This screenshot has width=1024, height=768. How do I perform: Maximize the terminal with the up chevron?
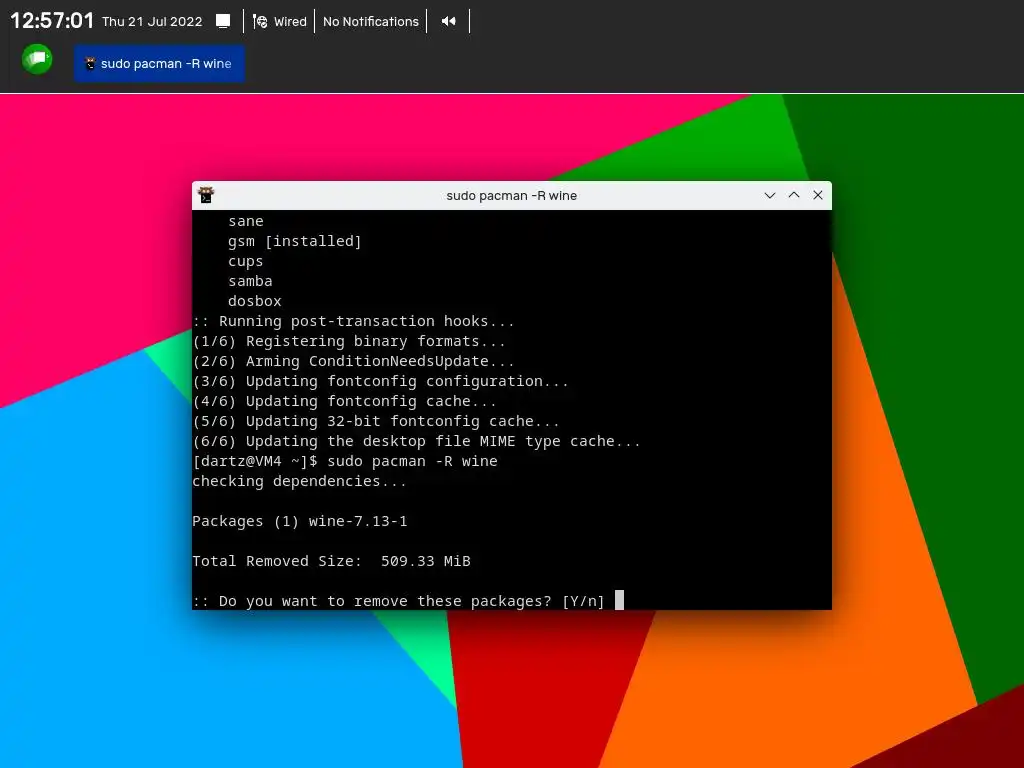(x=794, y=195)
